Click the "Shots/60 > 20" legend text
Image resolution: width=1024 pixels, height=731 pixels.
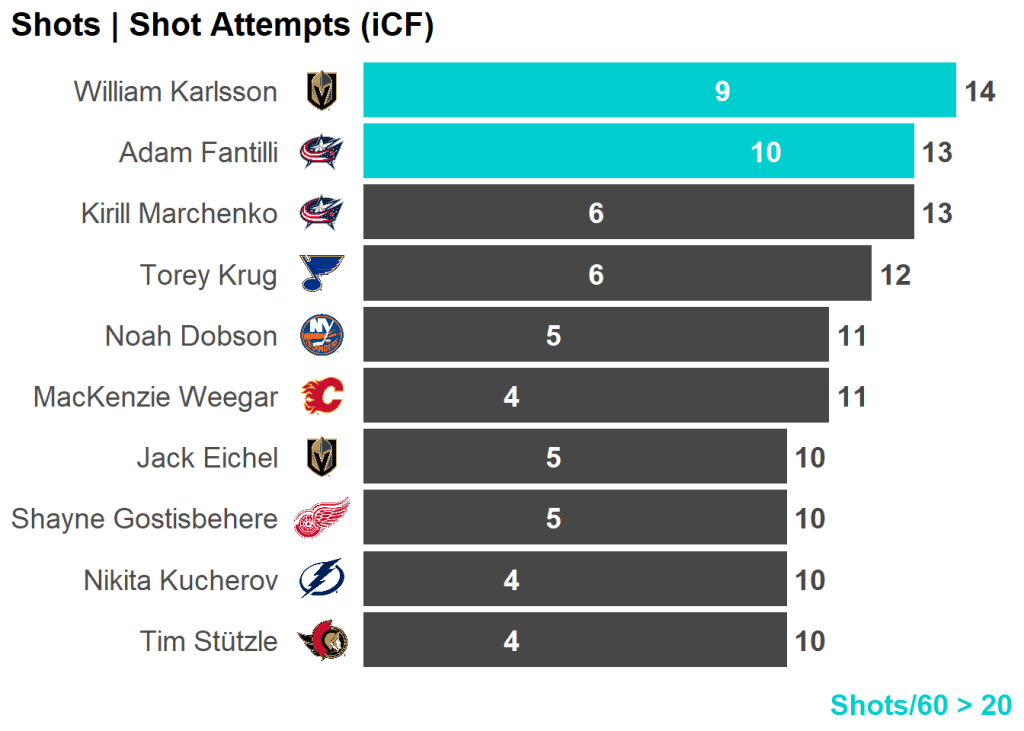(920, 705)
